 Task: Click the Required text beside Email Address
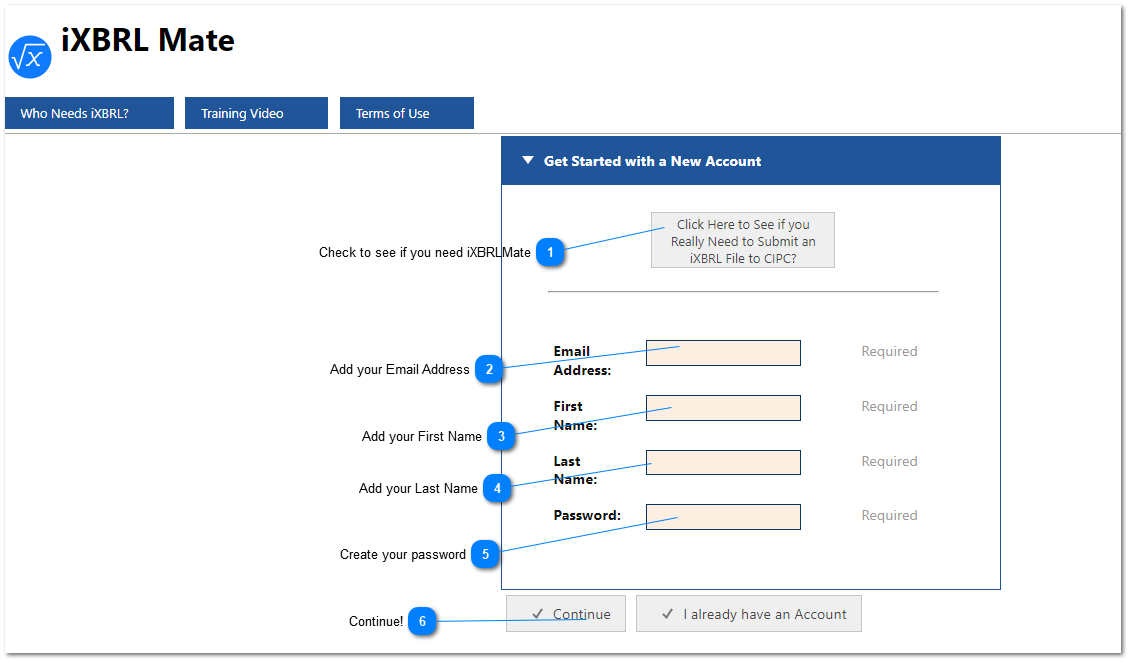coord(889,352)
